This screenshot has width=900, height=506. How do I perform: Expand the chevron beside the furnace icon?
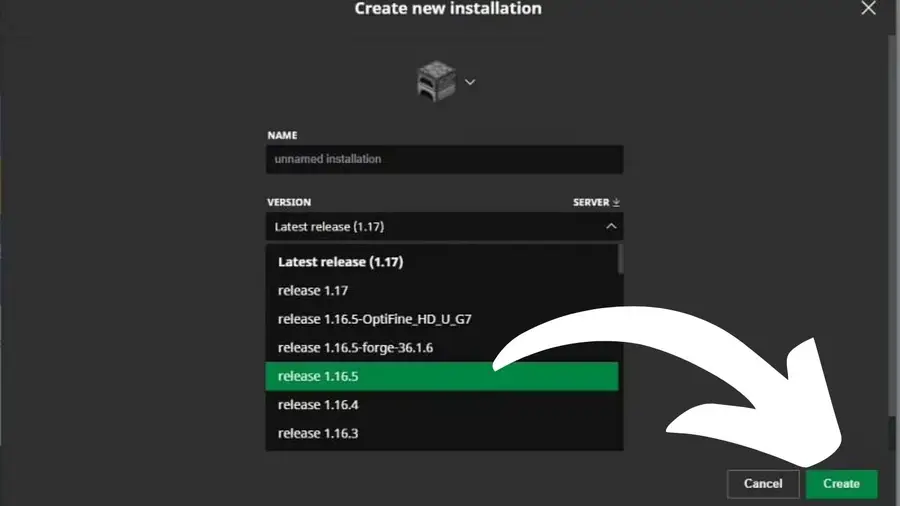[x=470, y=82]
